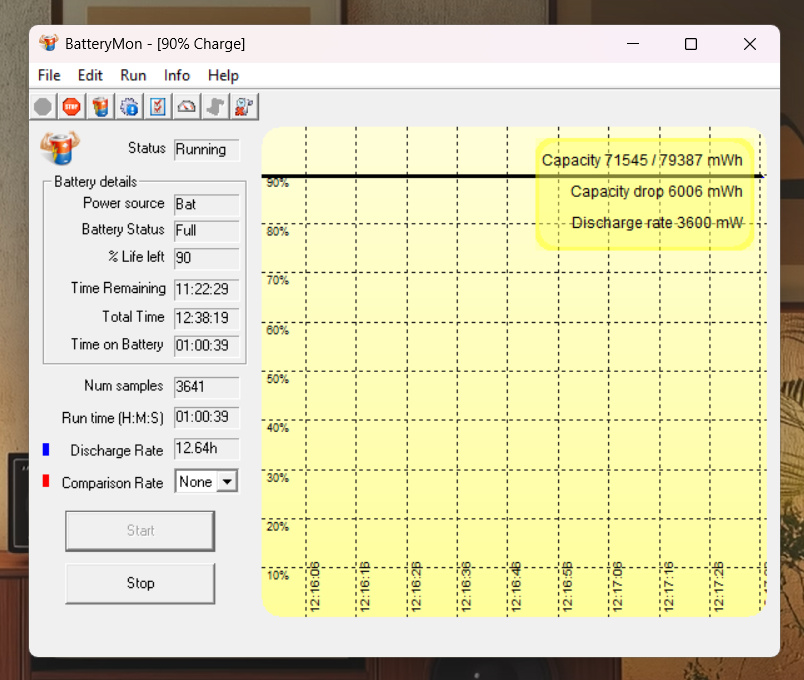Open system info gear toolbar icon
Image resolution: width=804 pixels, height=680 pixels.
pos(129,107)
